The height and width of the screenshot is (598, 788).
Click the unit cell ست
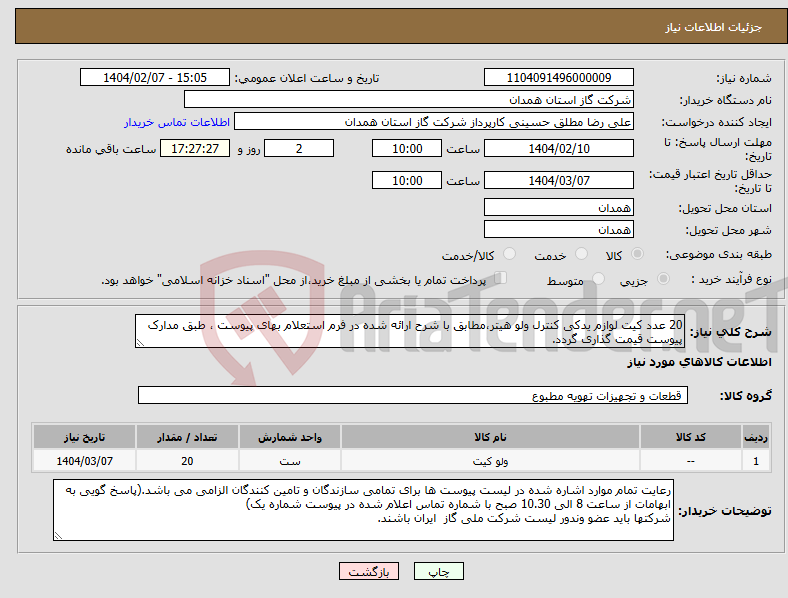pyautogui.click(x=290, y=461)
